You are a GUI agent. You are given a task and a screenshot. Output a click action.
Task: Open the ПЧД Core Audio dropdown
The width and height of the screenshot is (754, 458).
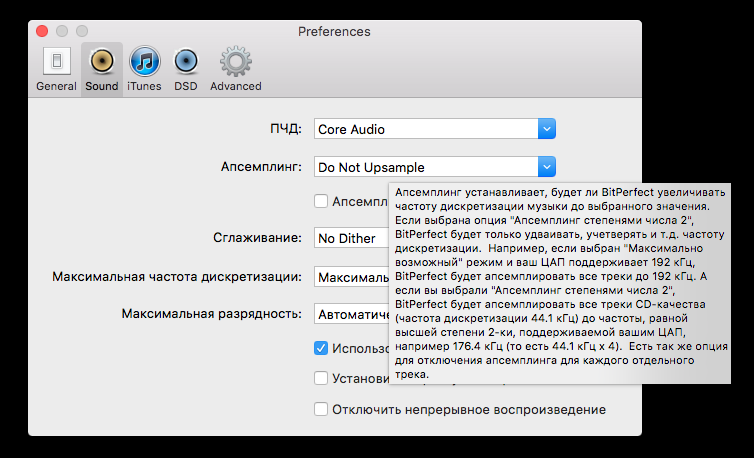(x=435, y=129)
